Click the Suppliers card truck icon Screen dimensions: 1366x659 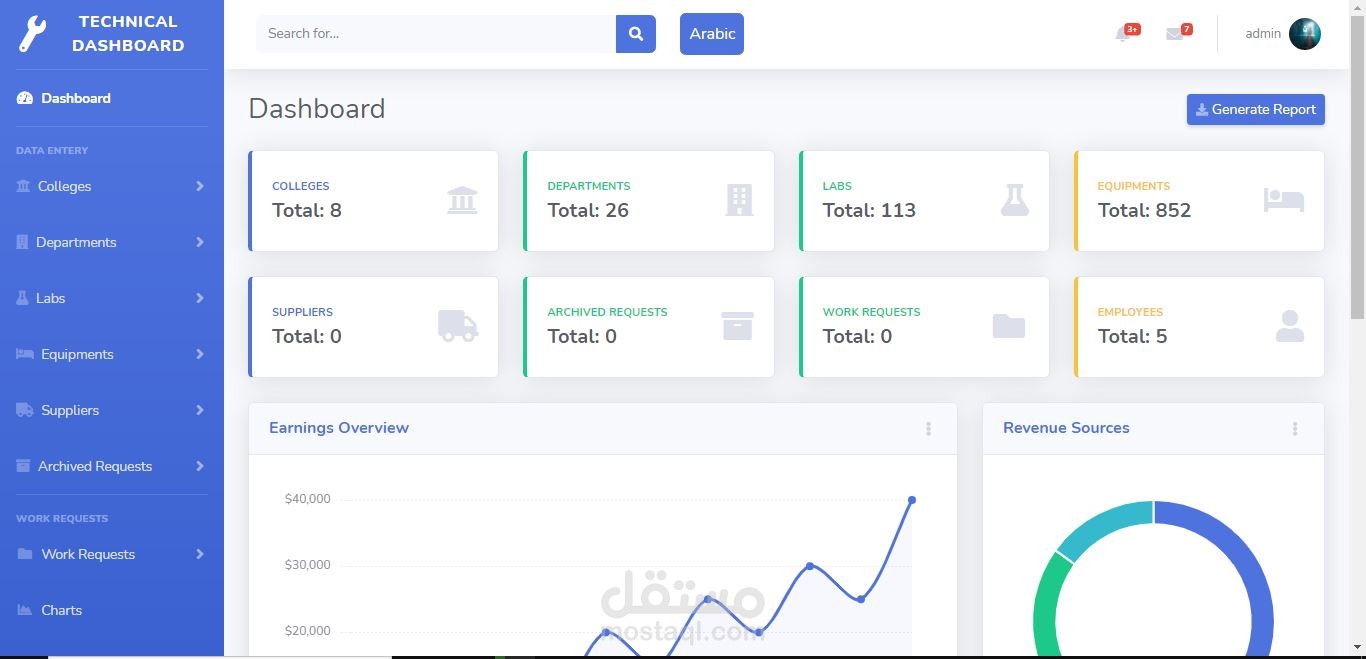click(458, 326)
